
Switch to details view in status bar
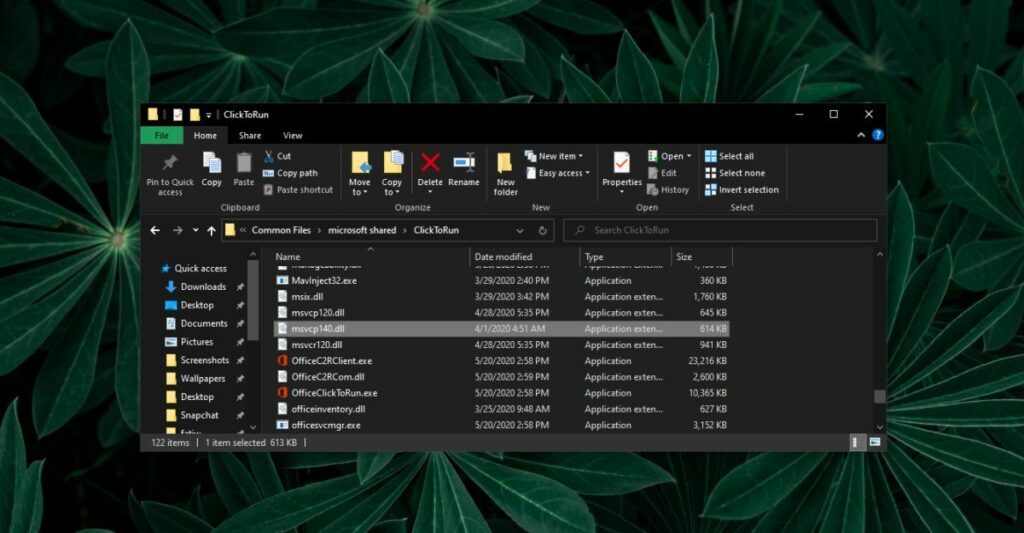(x=857, y=442)
